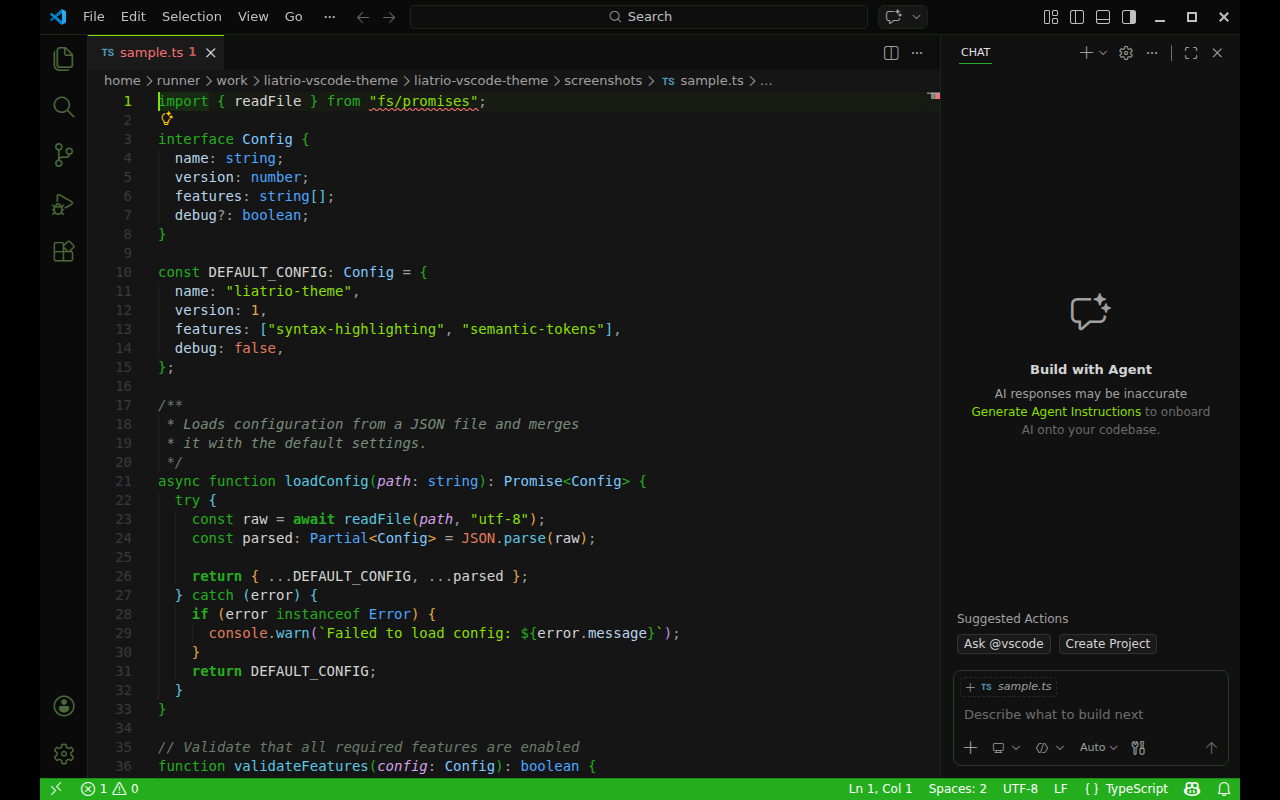The image size is (1280, 800).
Task: Split the editor using the editor toolbar icon
Action: pos(890,53)
